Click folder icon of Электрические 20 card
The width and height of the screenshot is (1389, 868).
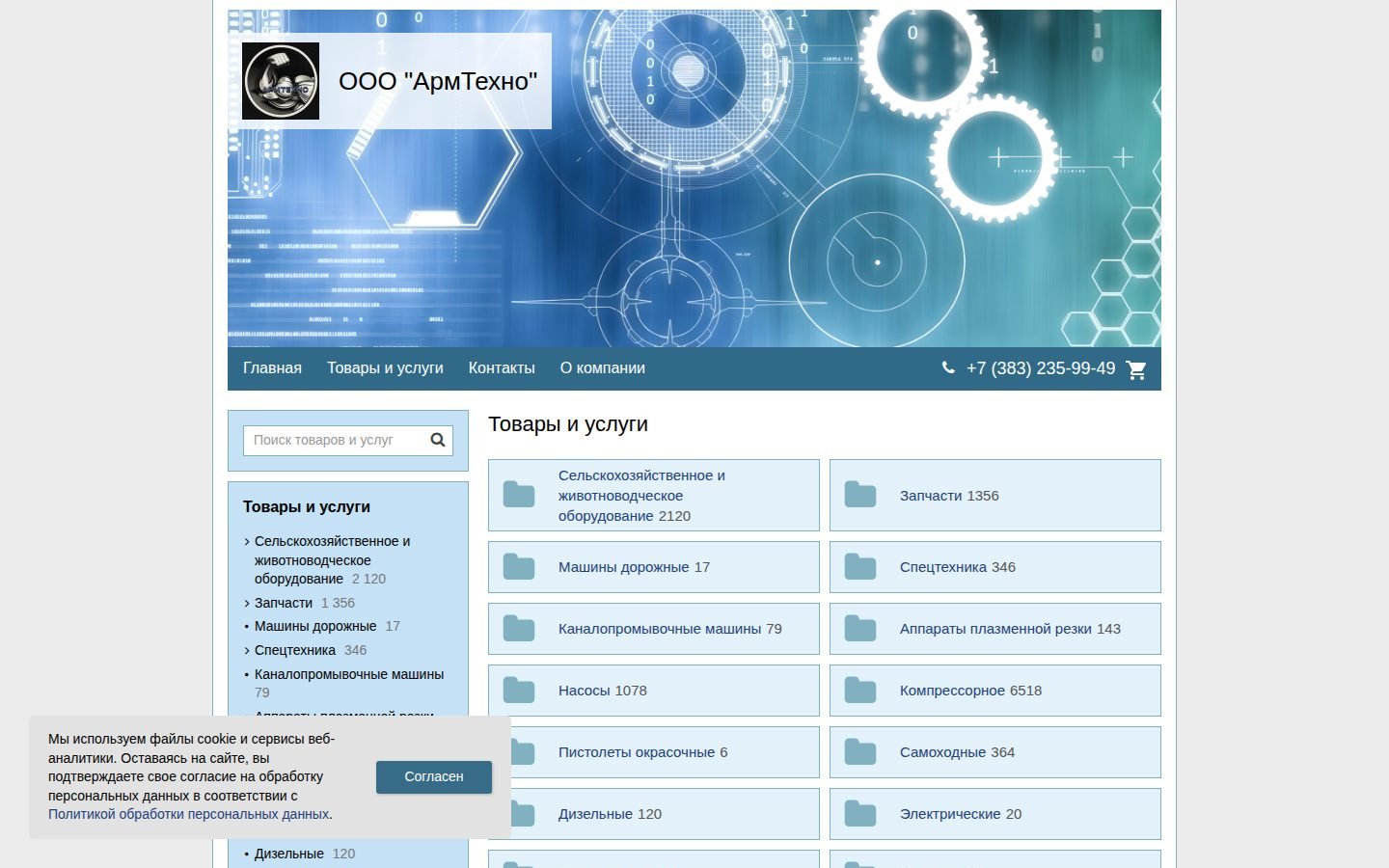pos(860,814)
